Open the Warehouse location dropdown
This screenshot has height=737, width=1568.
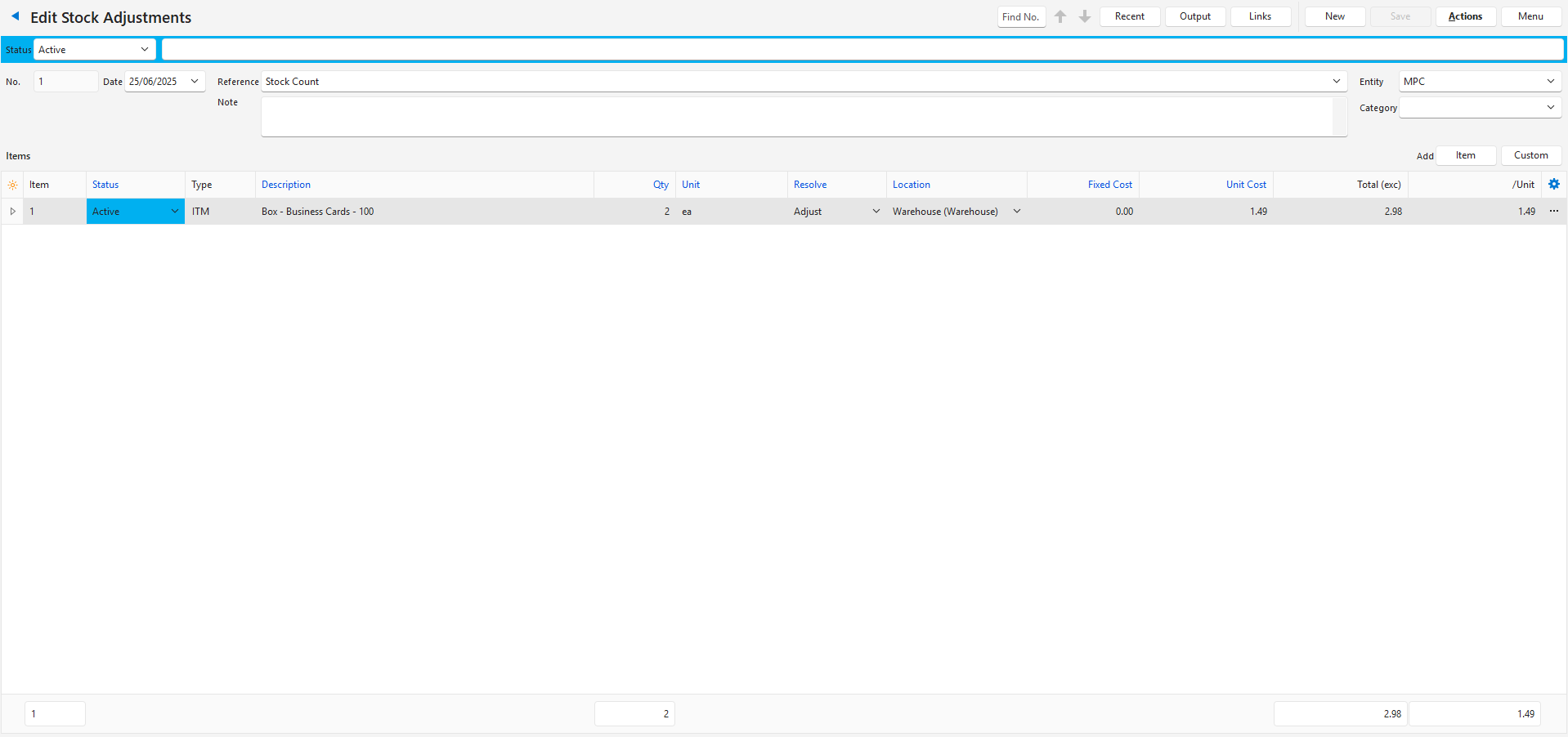tap(1017, 212)
